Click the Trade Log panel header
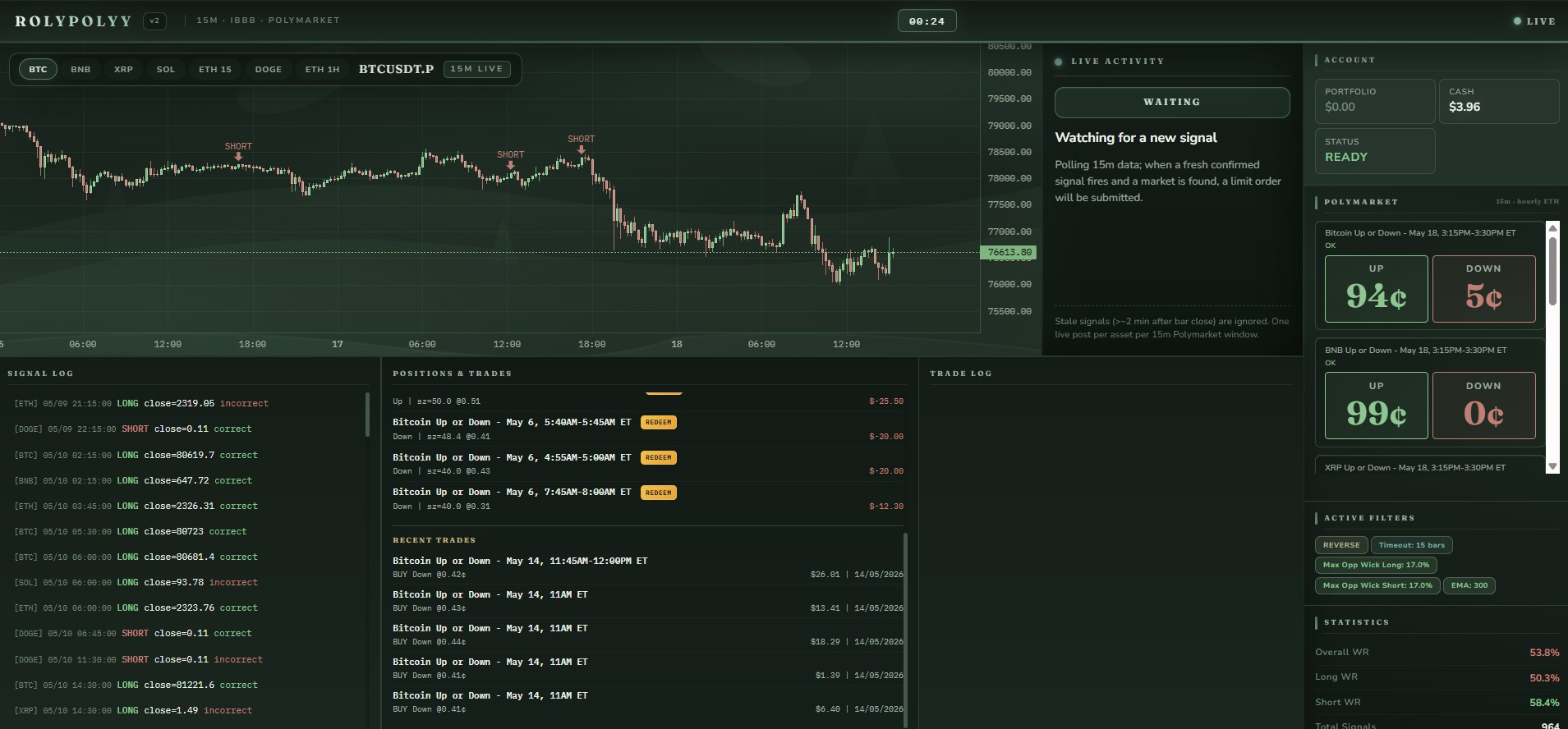The width and height of the screenshot is (1568, 729). (960, 374)
